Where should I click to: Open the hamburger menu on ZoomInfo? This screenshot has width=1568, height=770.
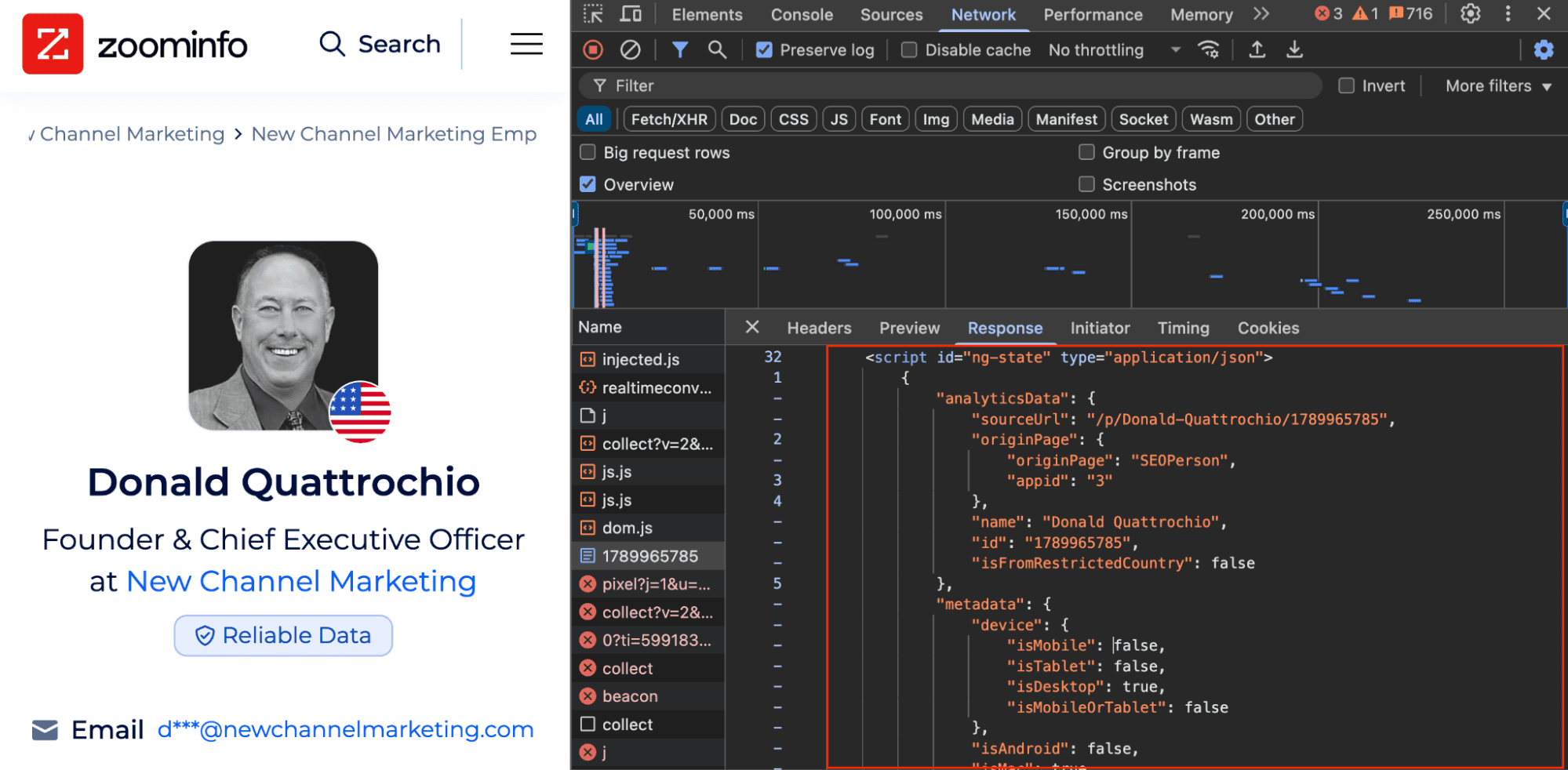[526, 44]
